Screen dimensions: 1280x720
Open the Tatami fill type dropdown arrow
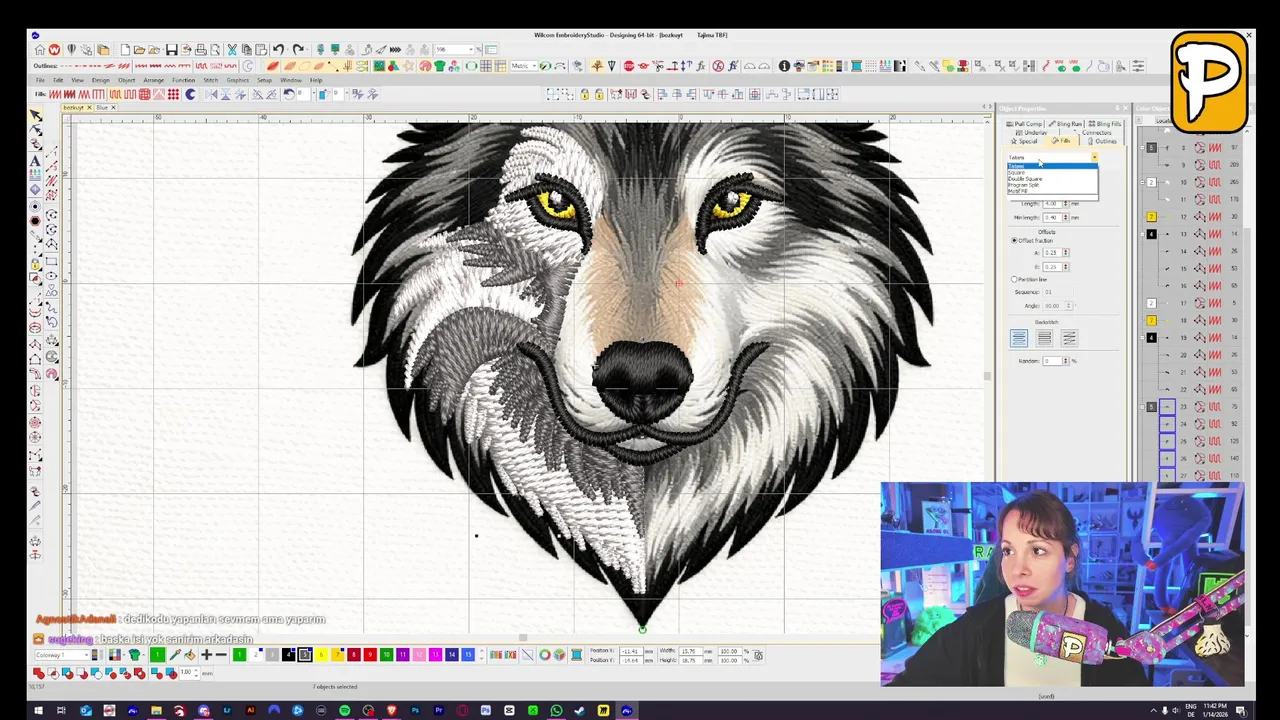point(1094,158)
